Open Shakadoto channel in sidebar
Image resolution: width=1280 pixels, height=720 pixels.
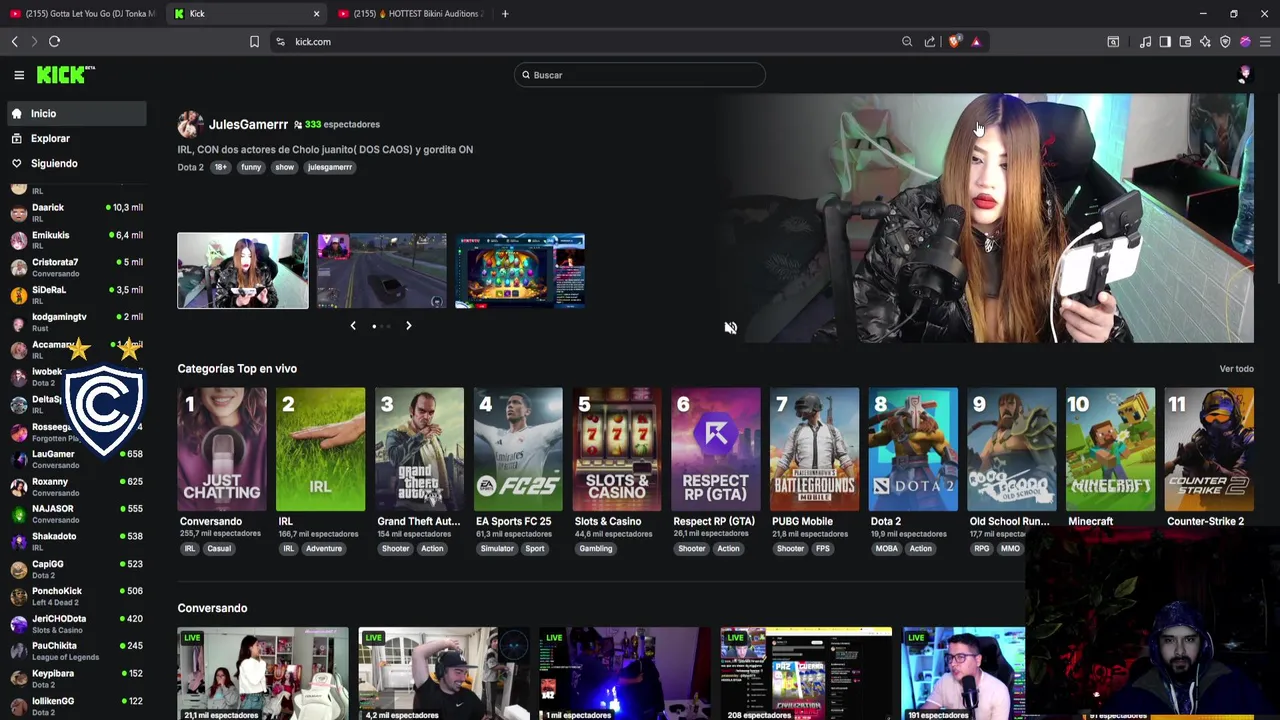coord(76,541)
